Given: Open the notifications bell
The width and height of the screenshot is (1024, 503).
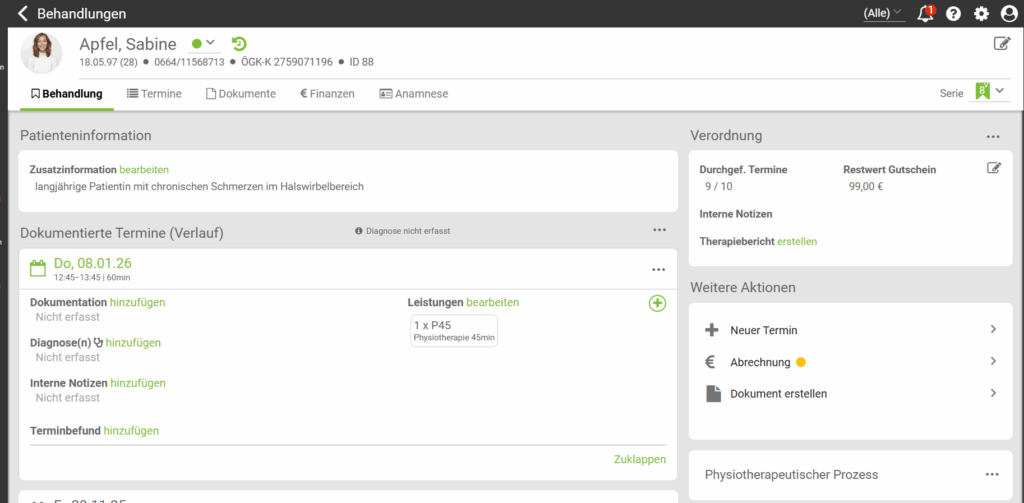Looking at the screenshot, I should coord(924,14).
